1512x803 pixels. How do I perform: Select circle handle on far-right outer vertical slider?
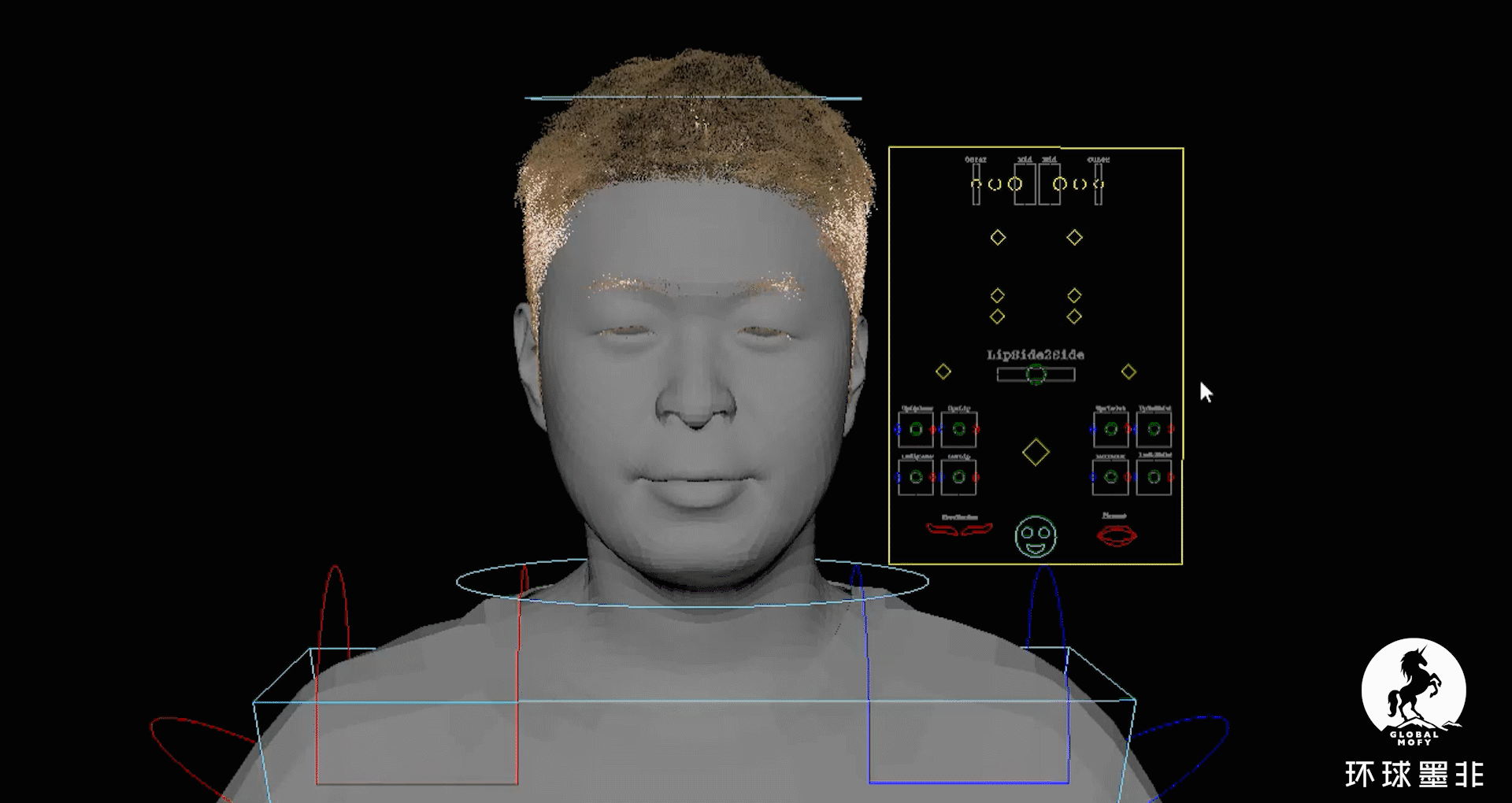click(x=1099, y=184)
